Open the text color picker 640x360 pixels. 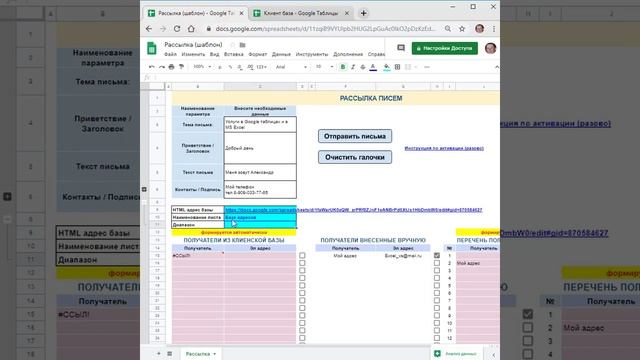point(373,67)
